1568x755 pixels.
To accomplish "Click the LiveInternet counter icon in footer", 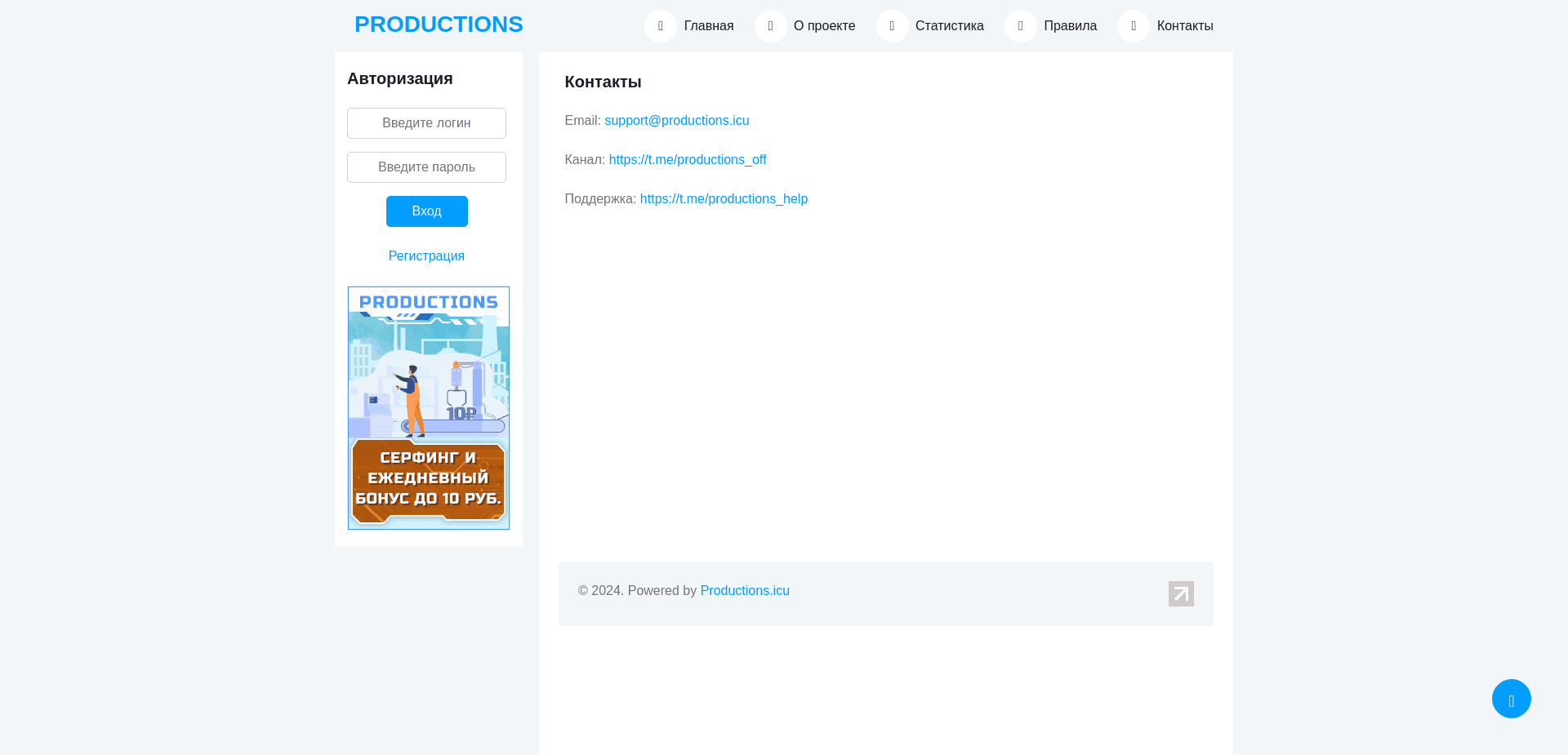I will coord(1181,593).
